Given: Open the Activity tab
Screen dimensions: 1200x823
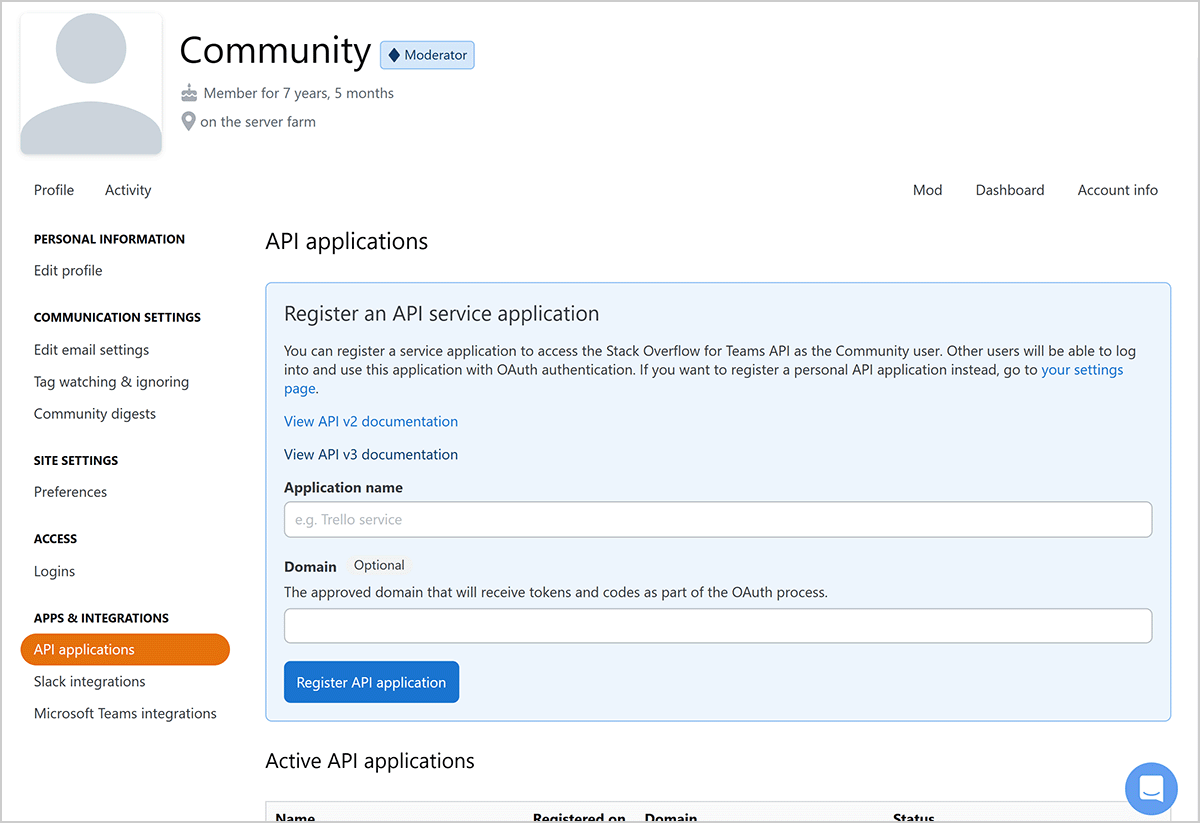Looking at the screenshot, I should click(128, 190).
